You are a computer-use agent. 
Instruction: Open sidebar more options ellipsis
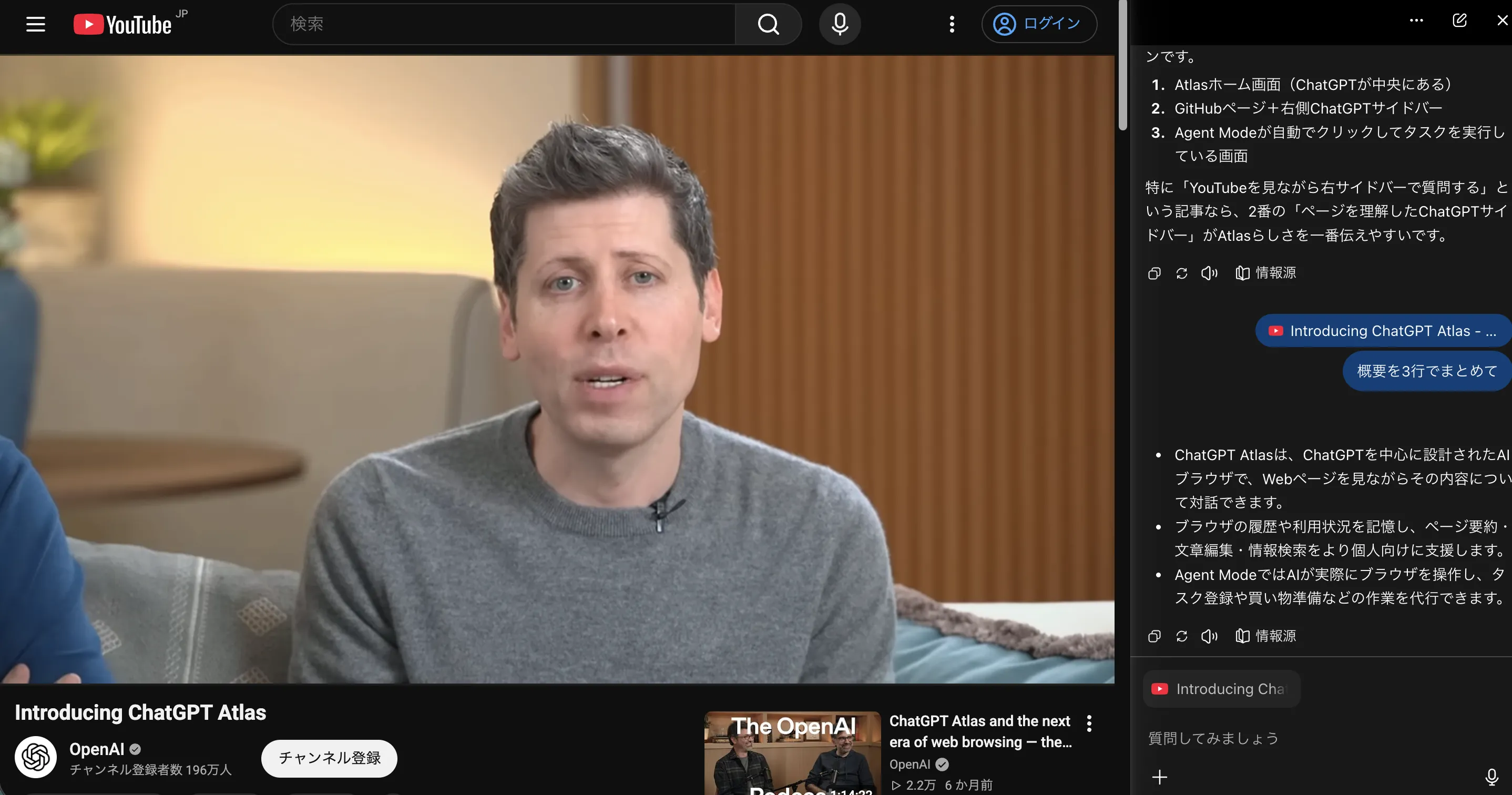click(1416, 21)
